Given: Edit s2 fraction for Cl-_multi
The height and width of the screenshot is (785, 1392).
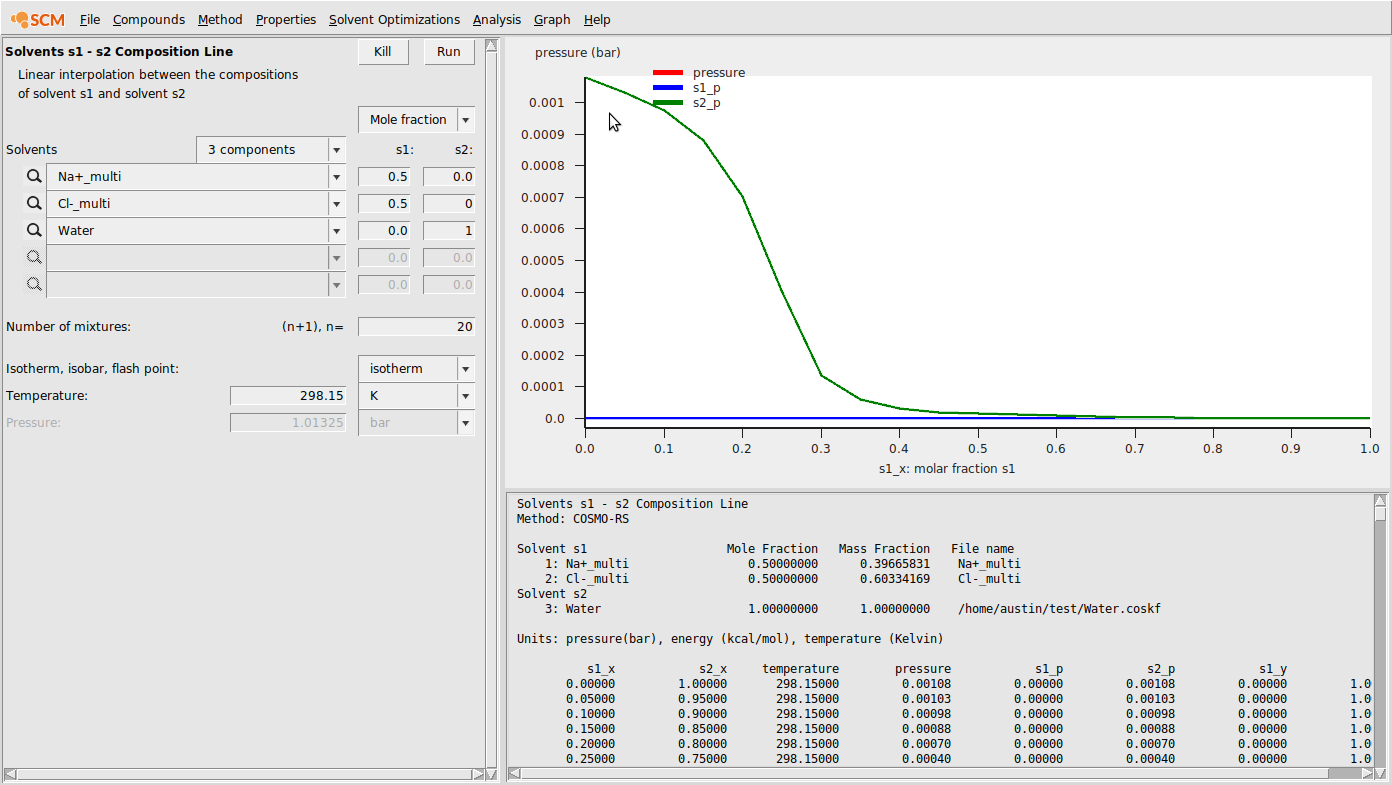Looking at the screenshot, I should (x=449, y=204).
